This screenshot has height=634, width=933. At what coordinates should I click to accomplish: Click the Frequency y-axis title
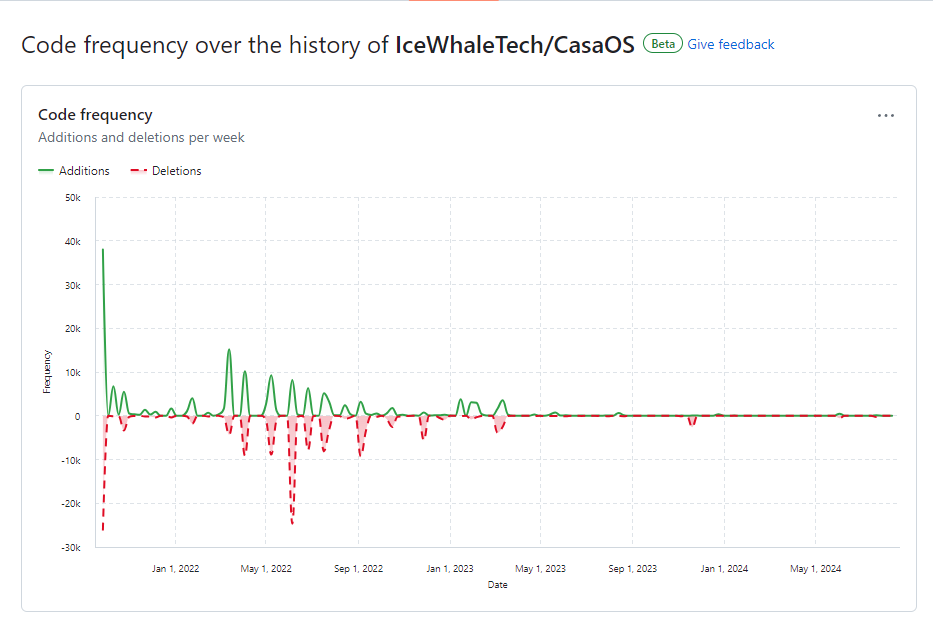[x=47, y=371]
